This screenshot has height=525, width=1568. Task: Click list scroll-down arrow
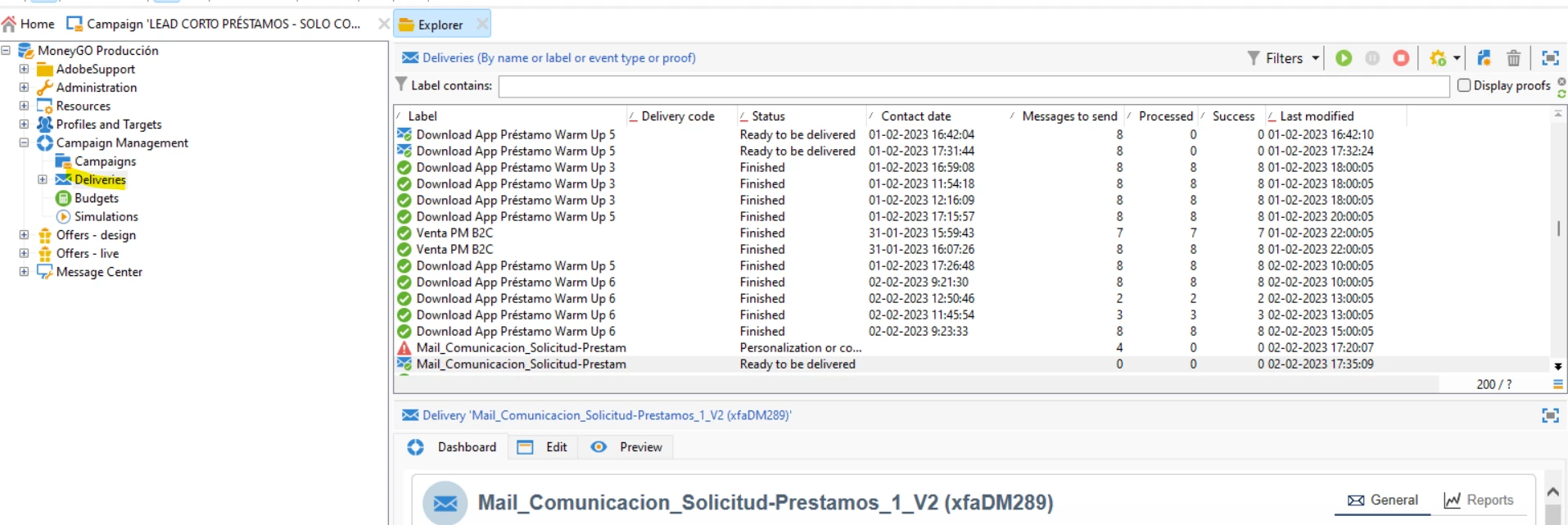point(1558,366)
